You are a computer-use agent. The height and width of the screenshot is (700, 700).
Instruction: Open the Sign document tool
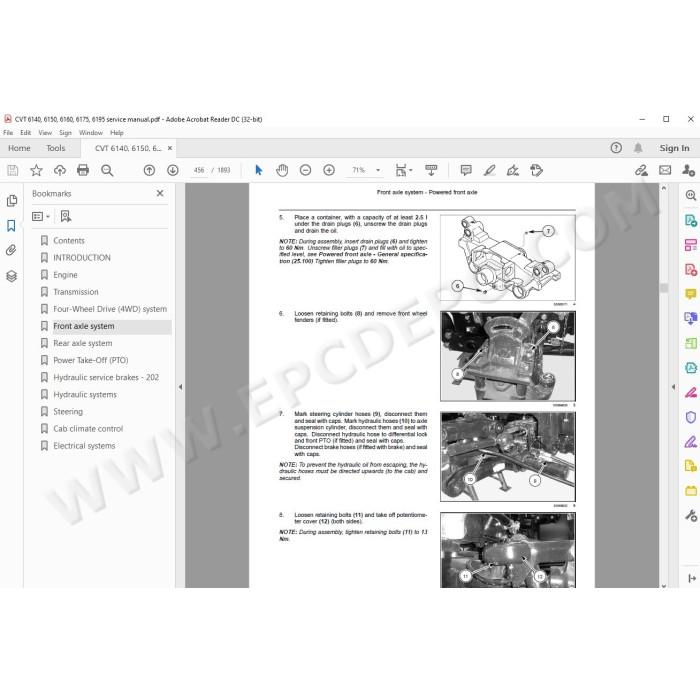pos(513,170)
